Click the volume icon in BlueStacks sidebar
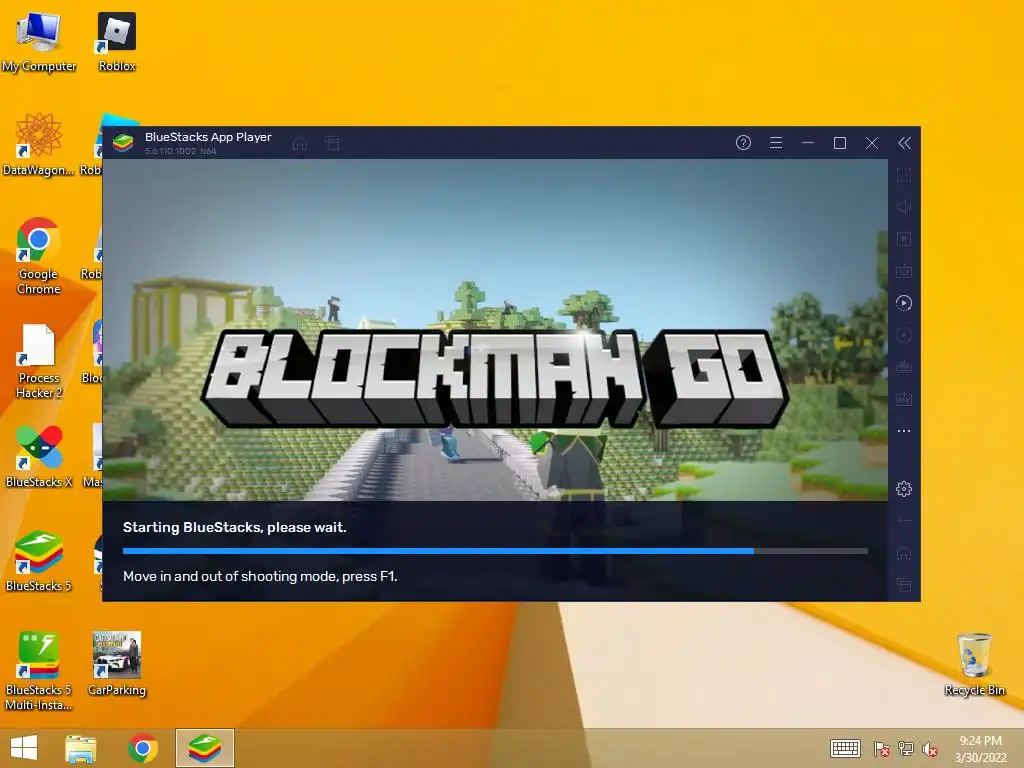 [x=904, y=207]
